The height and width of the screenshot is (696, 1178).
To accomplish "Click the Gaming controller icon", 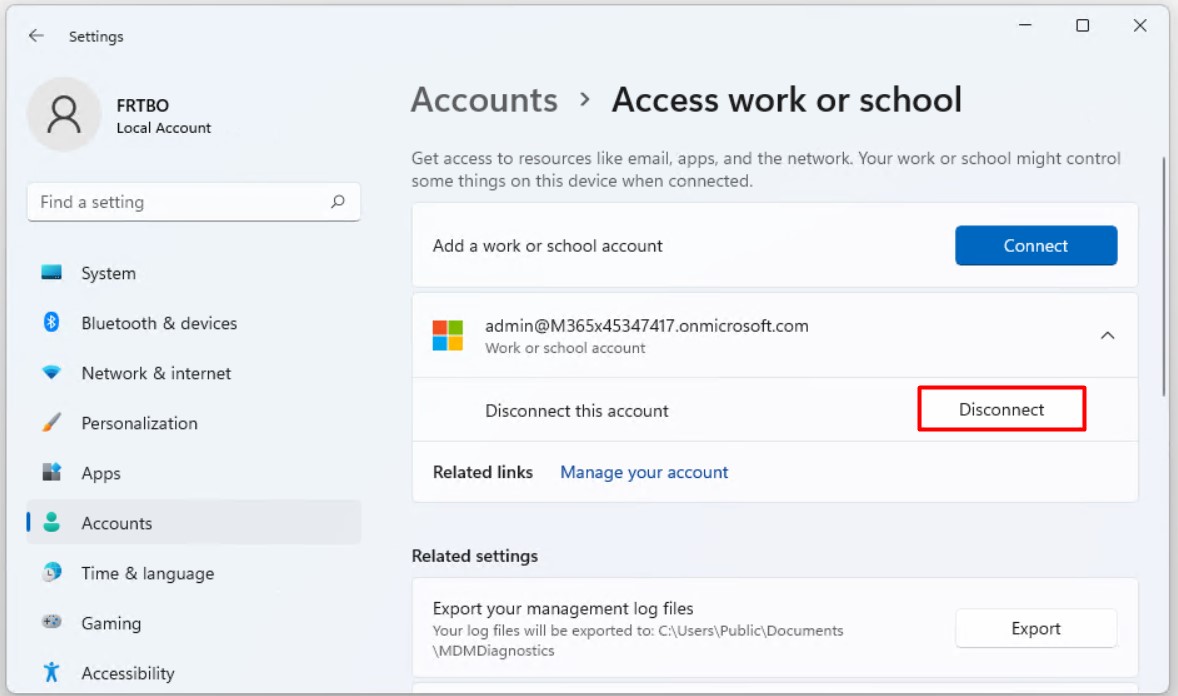I will coord(51,622).
